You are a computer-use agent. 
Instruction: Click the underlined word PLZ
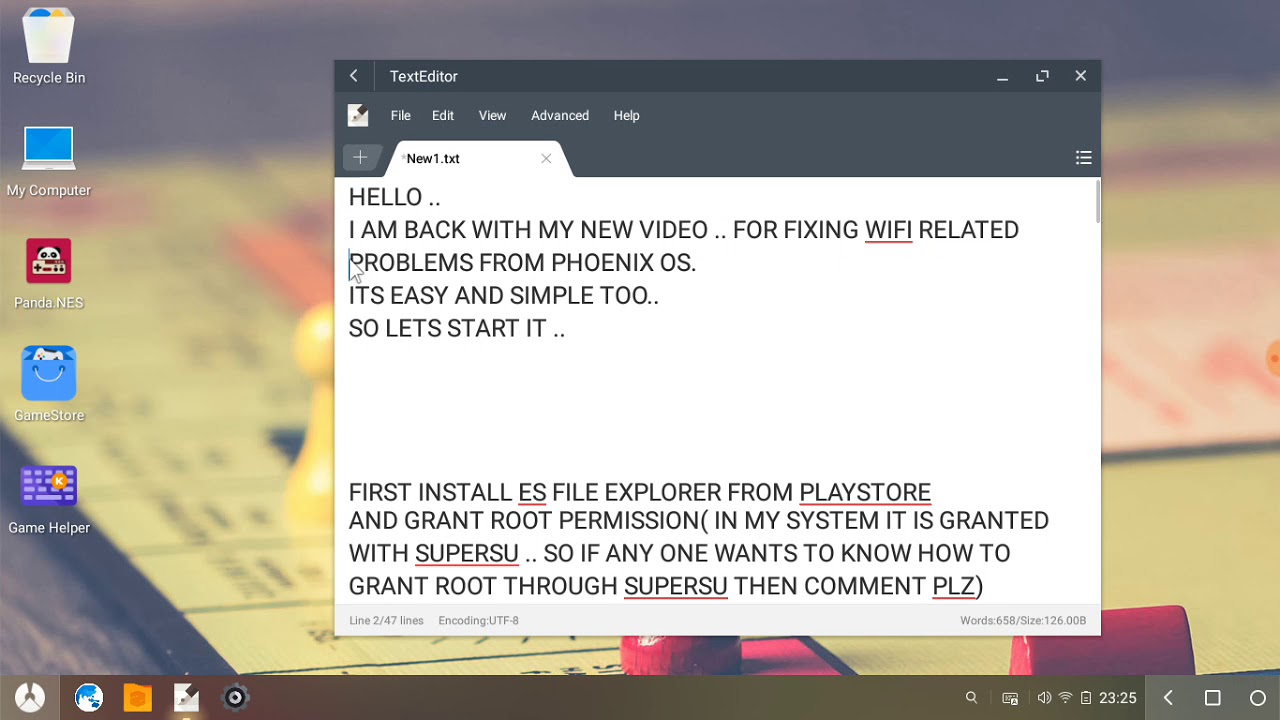(x=954, y=586)
